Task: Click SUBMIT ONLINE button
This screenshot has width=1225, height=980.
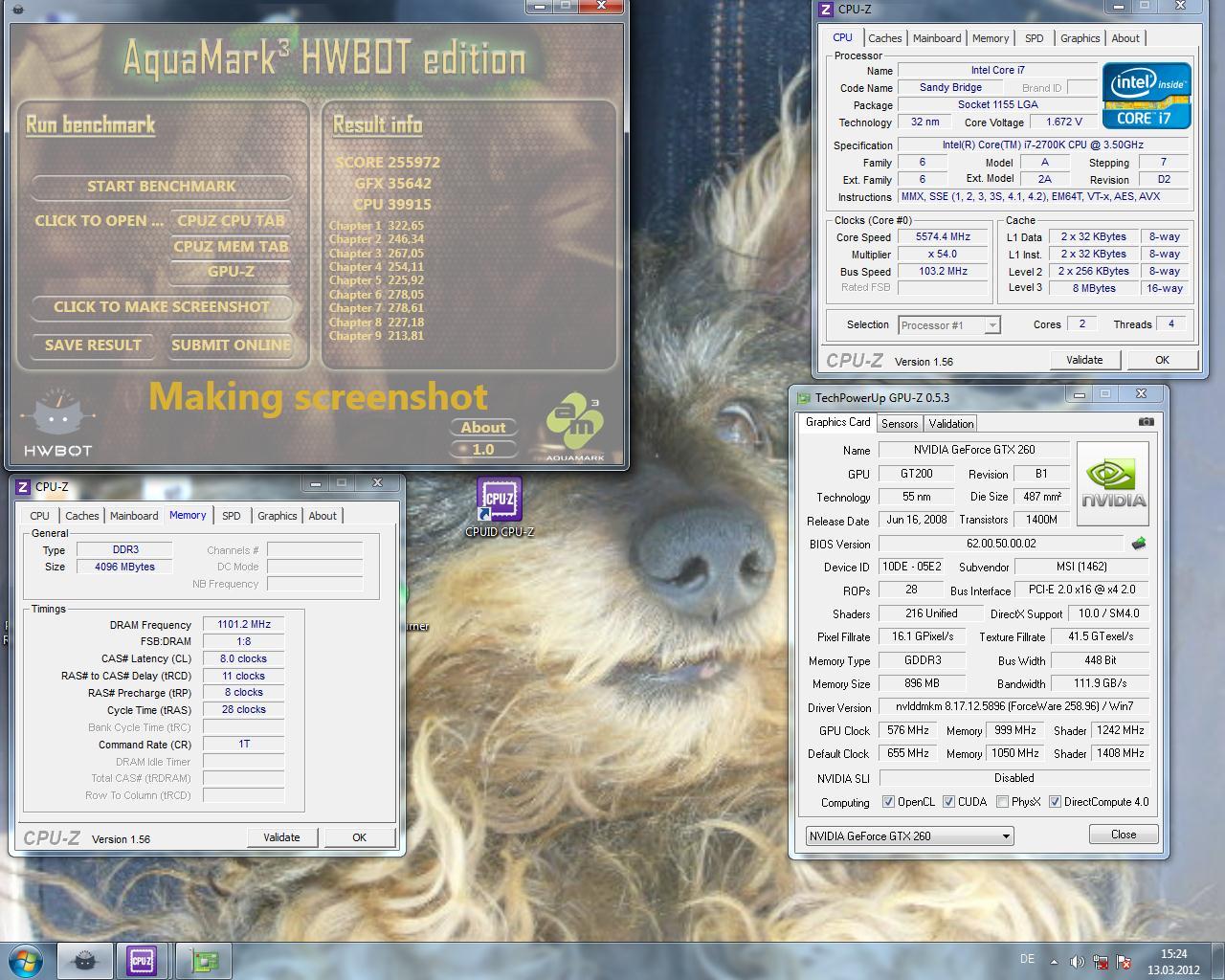Action: click(x=231, y=345)
